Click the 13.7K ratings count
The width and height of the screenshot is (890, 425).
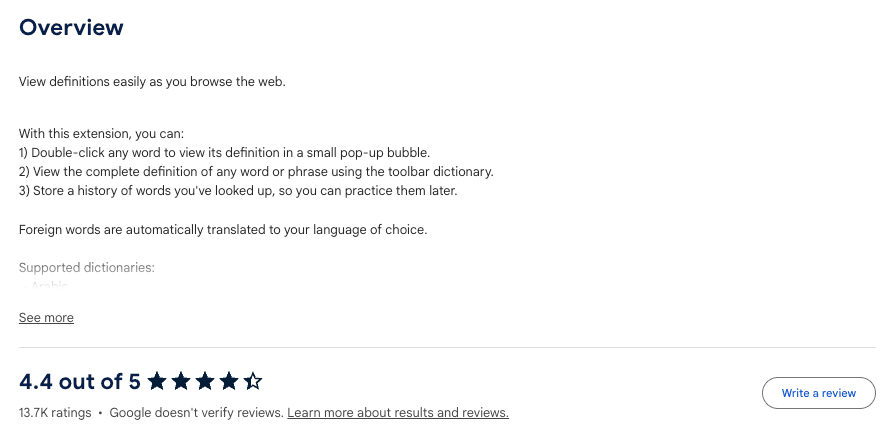[55, 413]
